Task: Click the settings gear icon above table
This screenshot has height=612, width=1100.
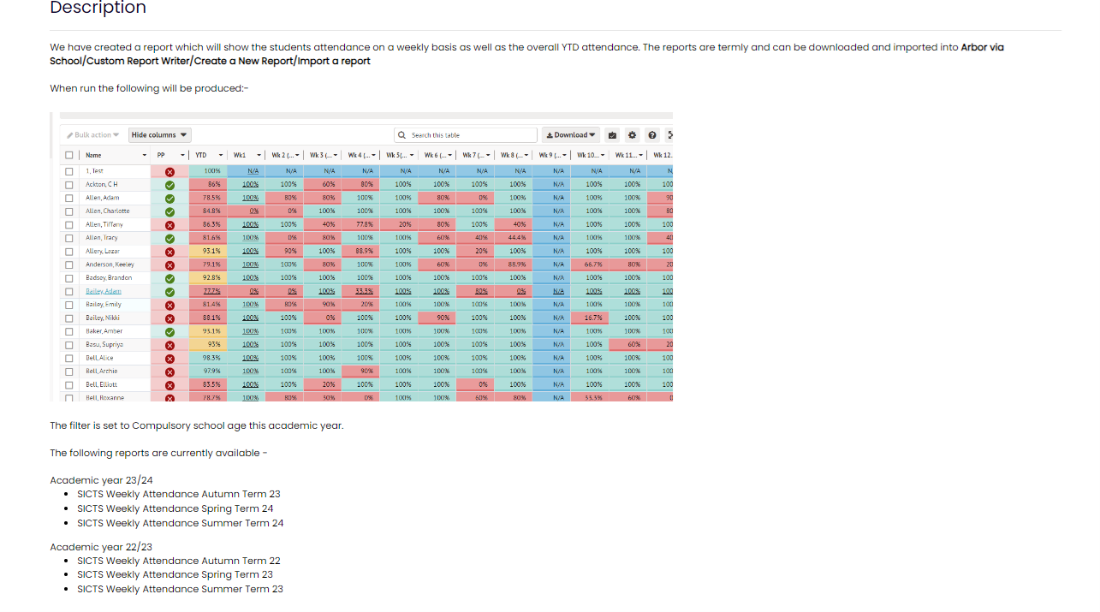Action: point(632,135)
